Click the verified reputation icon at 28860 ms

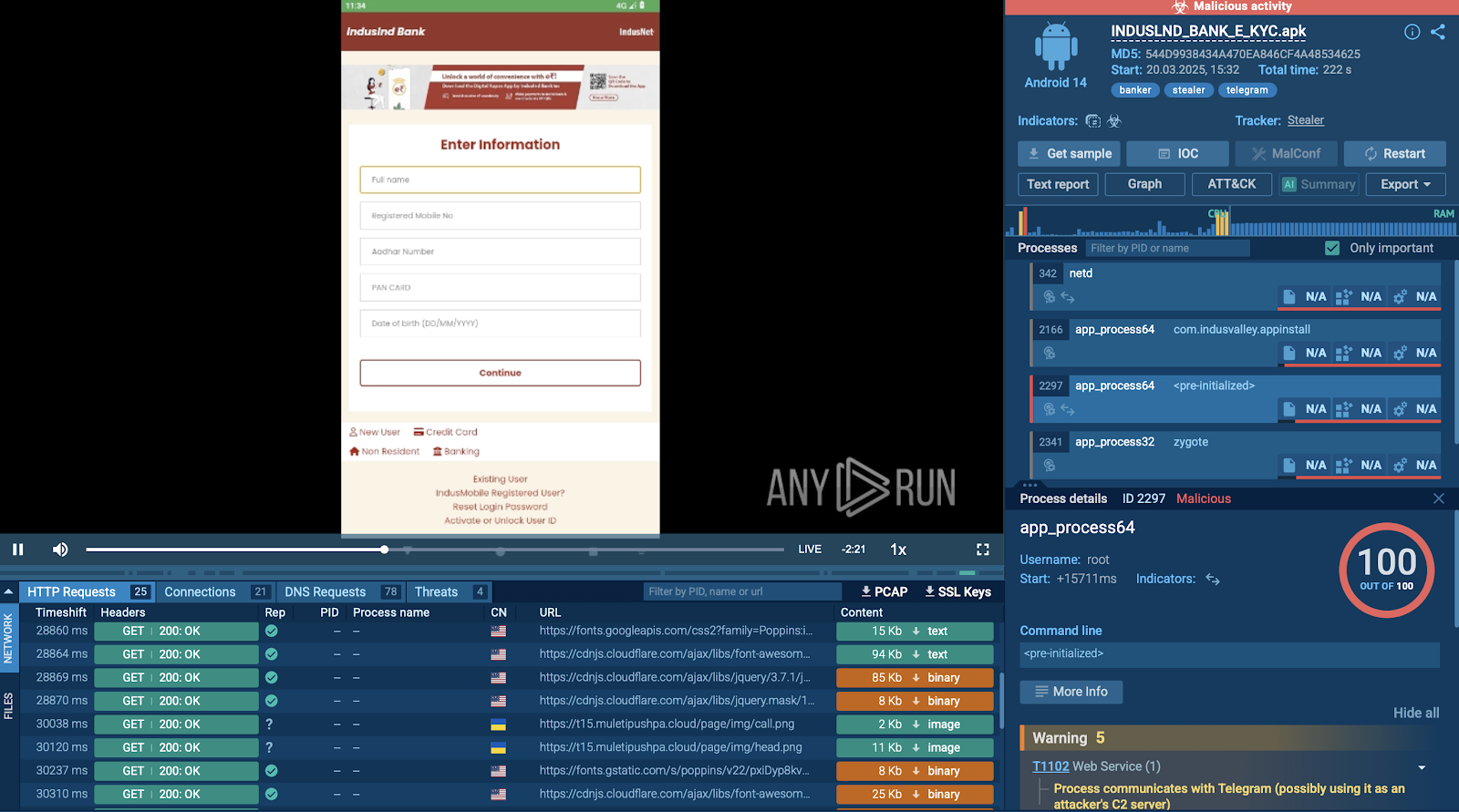coord(271,631)
